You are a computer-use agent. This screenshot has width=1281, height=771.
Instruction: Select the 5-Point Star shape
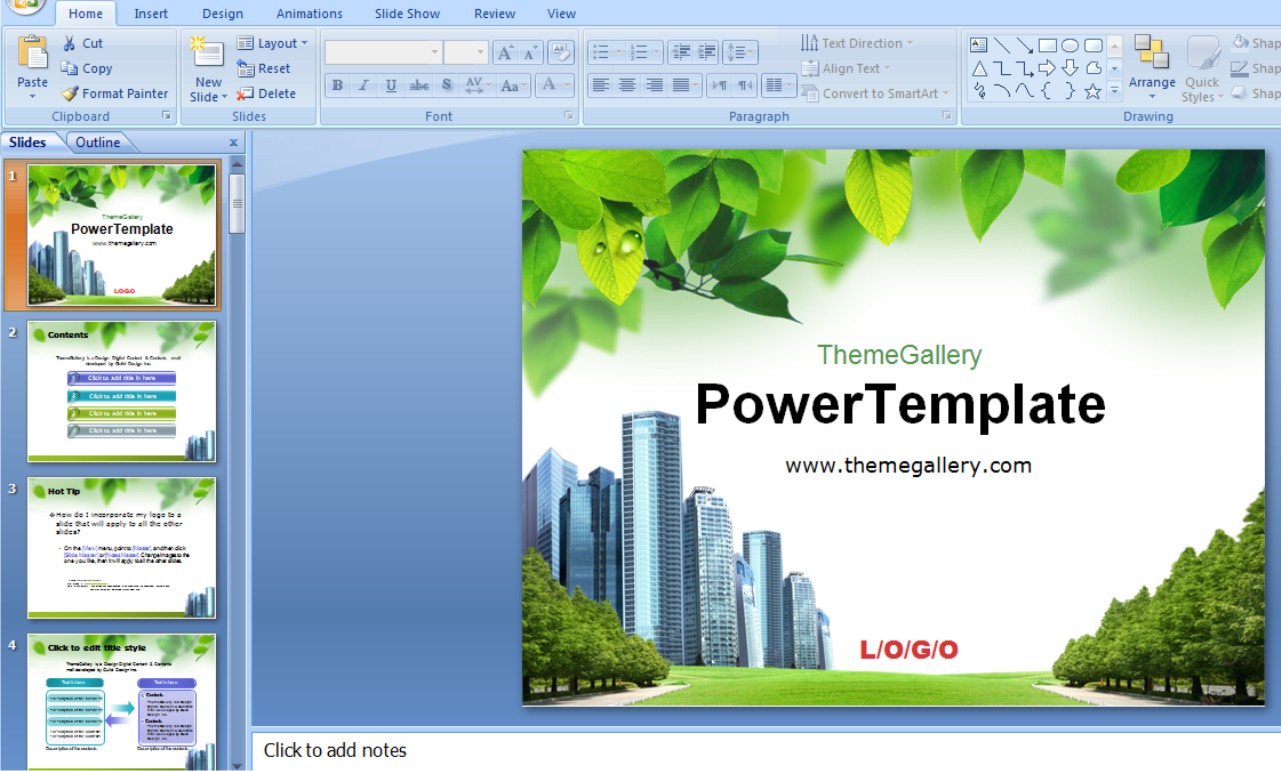coord(1094,91)
